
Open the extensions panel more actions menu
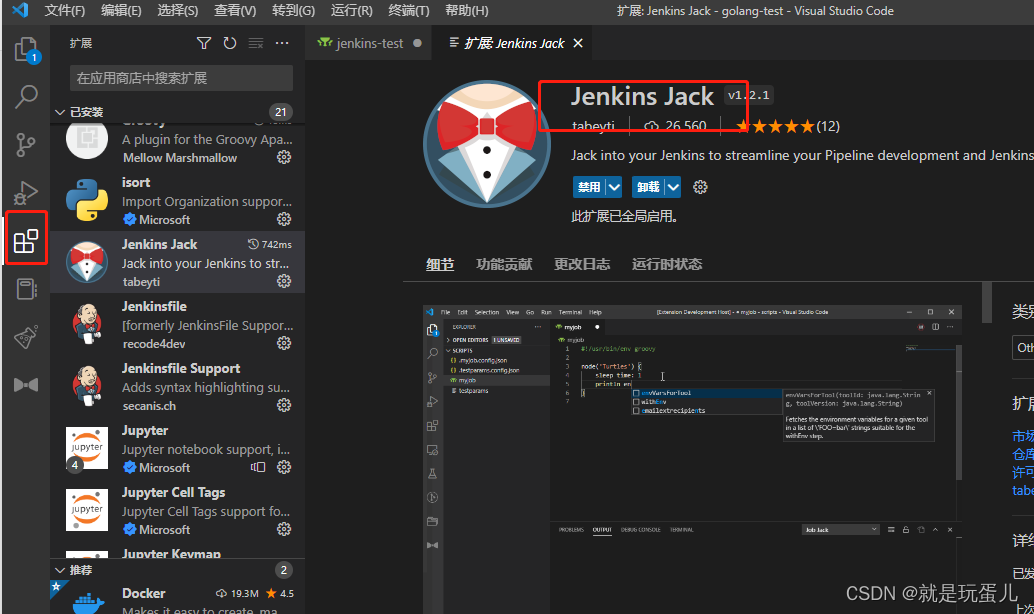coord(282,44)
